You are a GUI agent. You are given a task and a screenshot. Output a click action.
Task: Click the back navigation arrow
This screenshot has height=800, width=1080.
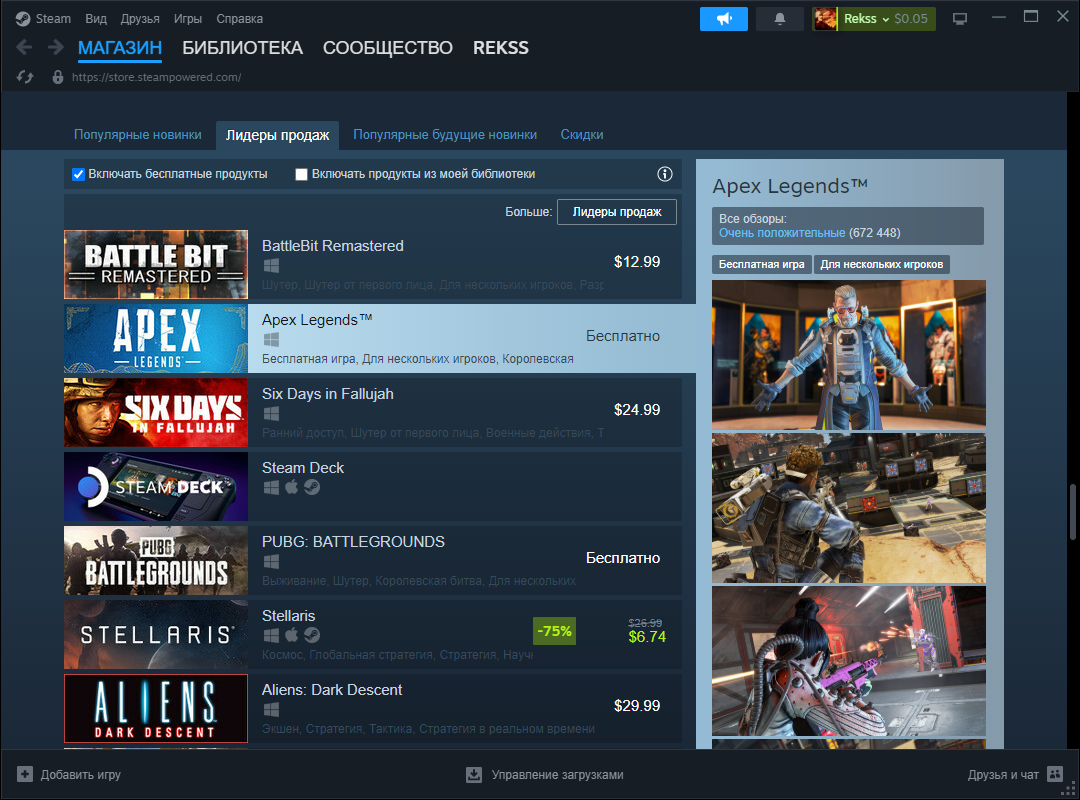click(22, 47)
